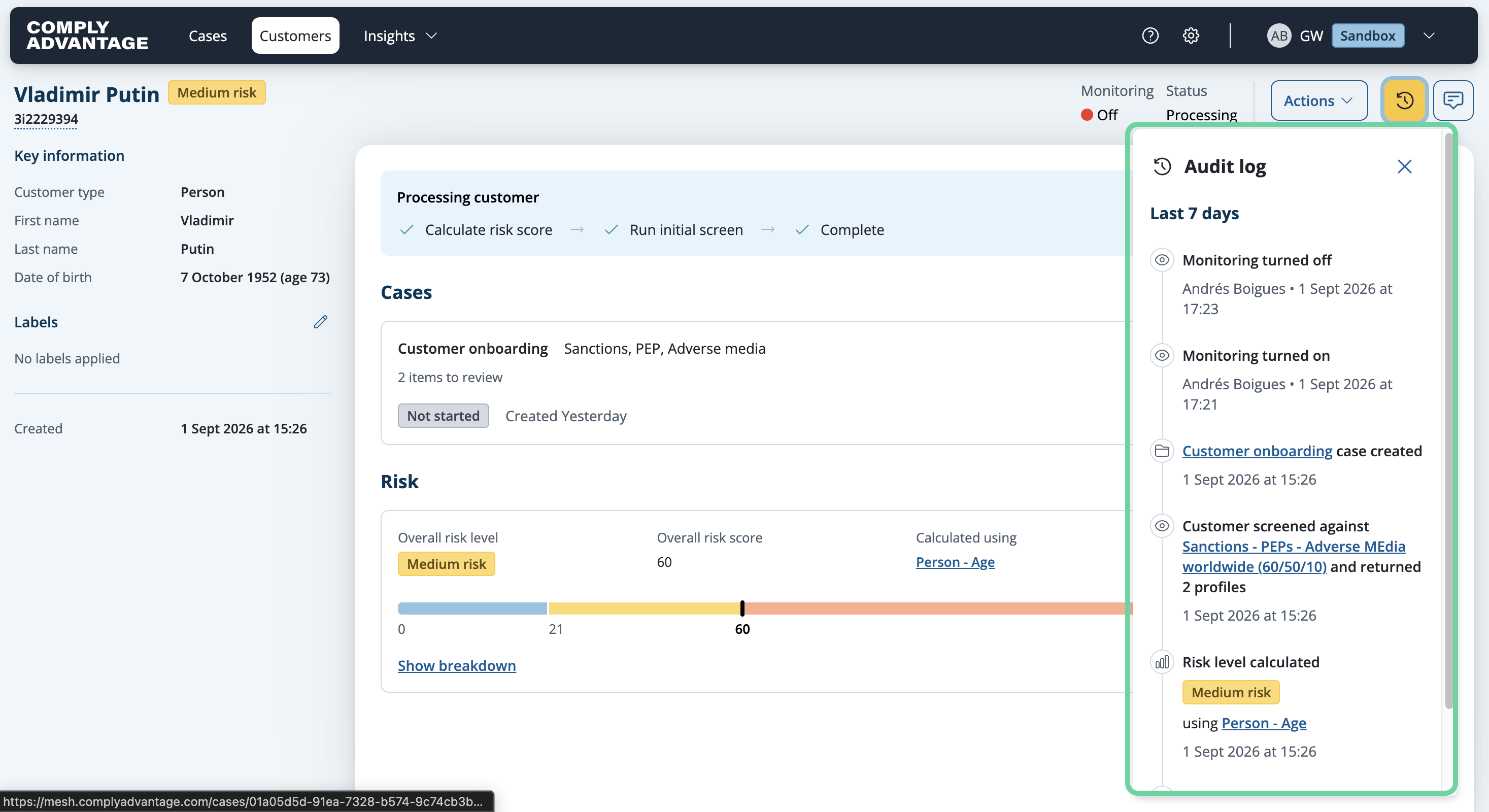The height and width of the screenshot is (812, 1489).
Task: Open the Customer onboarding case card title
Action: coord(473,349)
